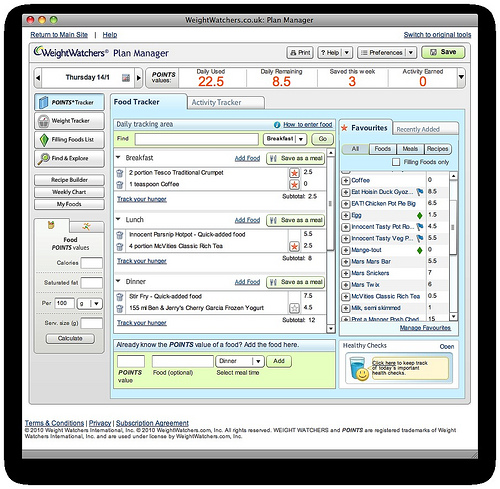Screen dimensions: 500x489
Task: Add Mars Twix from Favourites
Action: [346, 285]
